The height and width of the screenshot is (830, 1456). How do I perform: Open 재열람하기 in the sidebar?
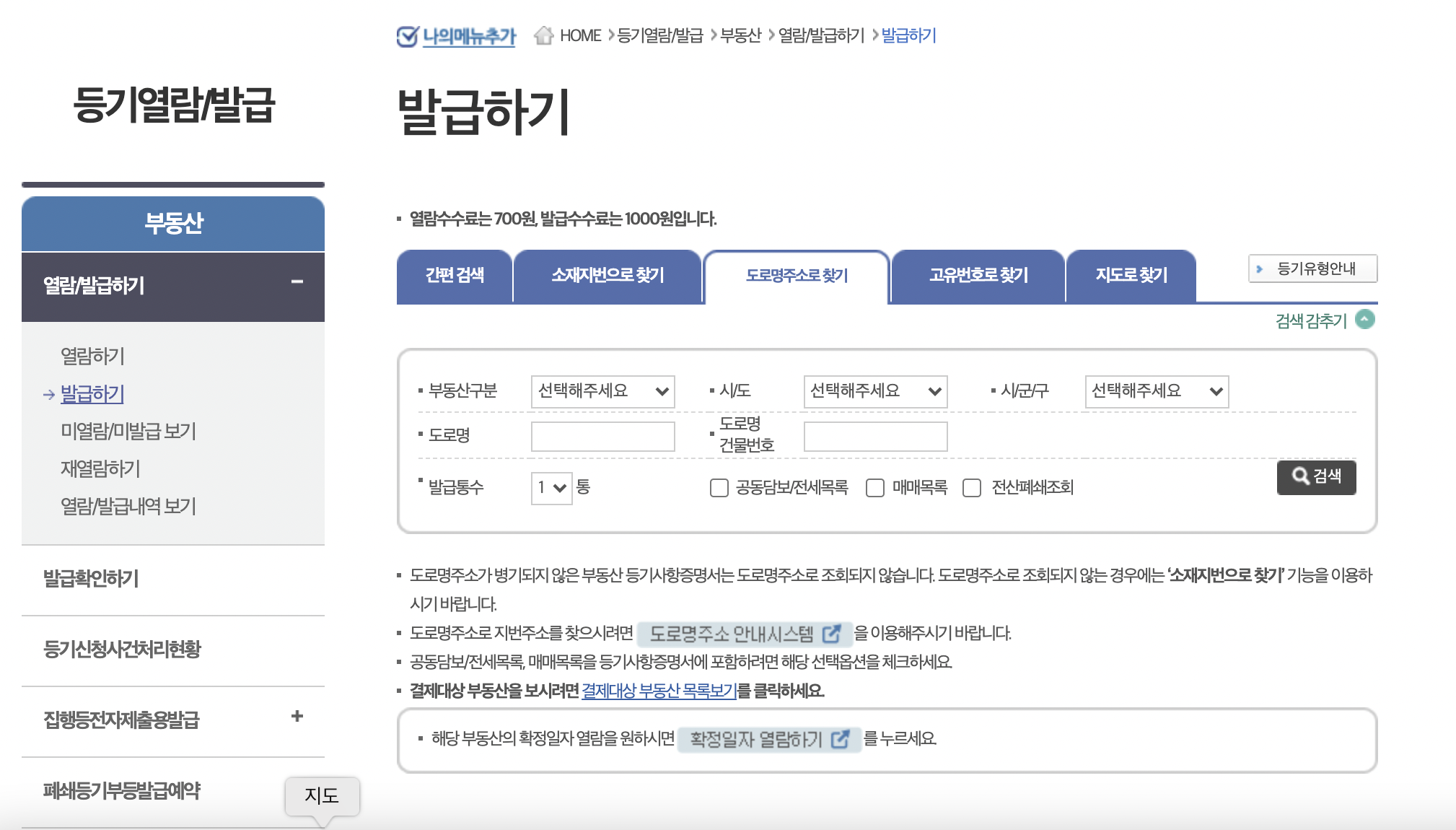pyautogui.click(x=100, y=468)
